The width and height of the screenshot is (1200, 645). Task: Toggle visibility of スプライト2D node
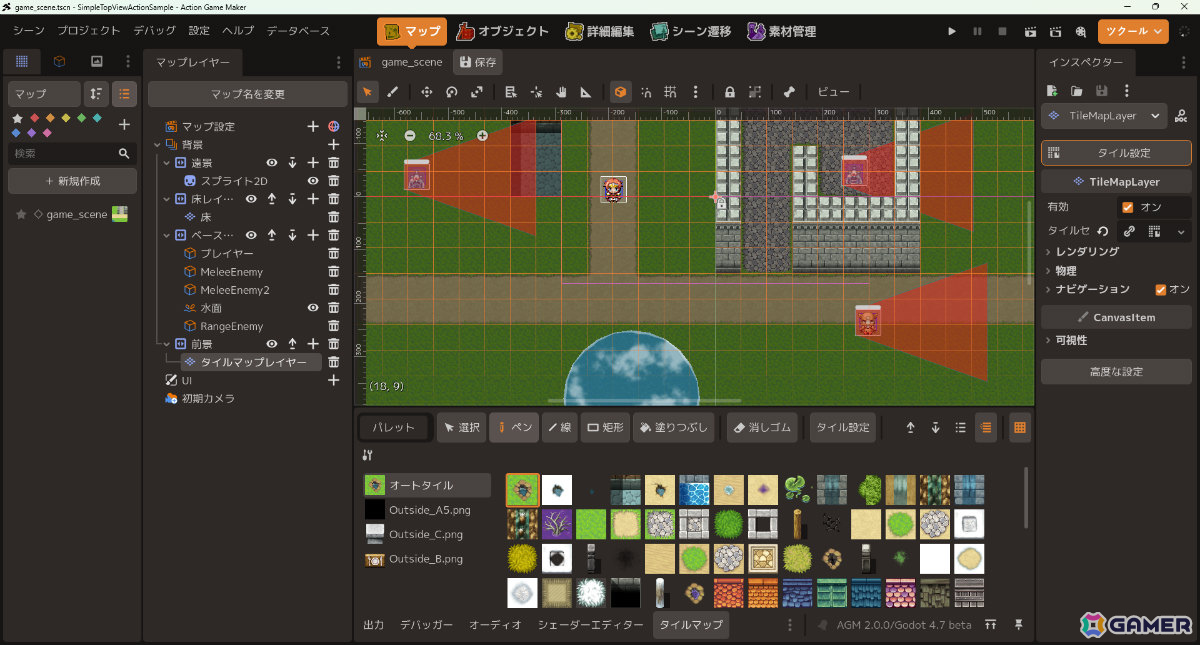pos(313,181)
